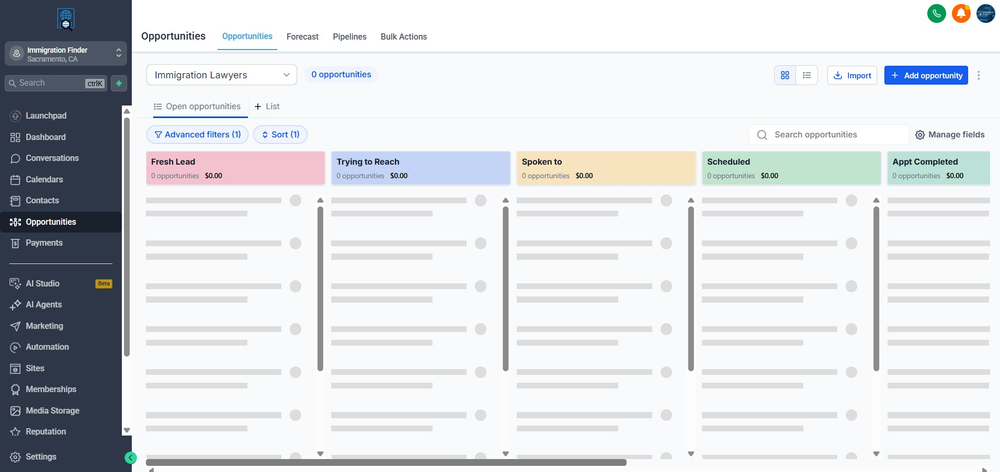Click the green lightning quick actions icon
Viewport: 1000px width, 472px height.
tap(119, 83)
